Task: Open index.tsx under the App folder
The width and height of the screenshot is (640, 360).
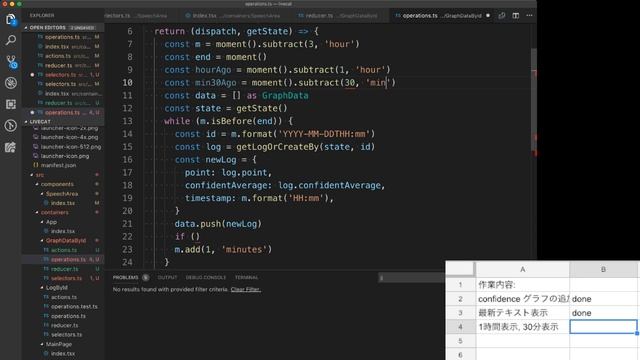Action: tap(62, 231)
